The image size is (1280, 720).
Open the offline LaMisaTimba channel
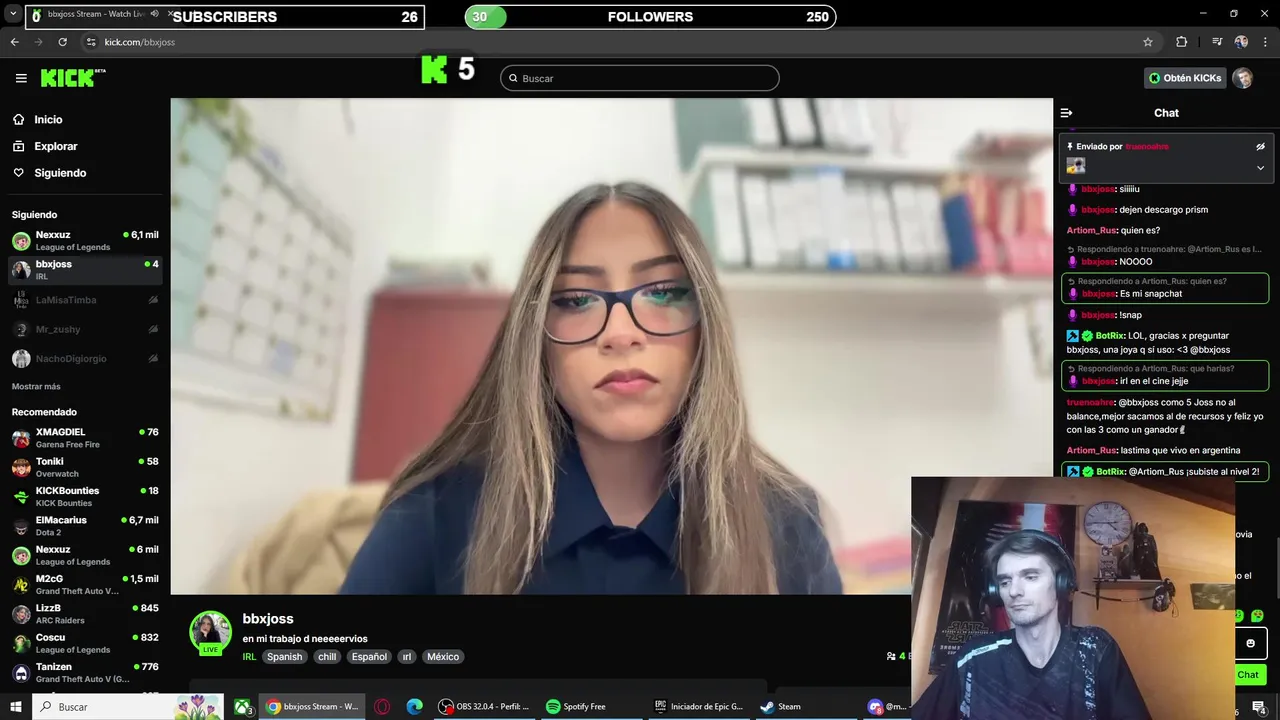pos(85,300)
